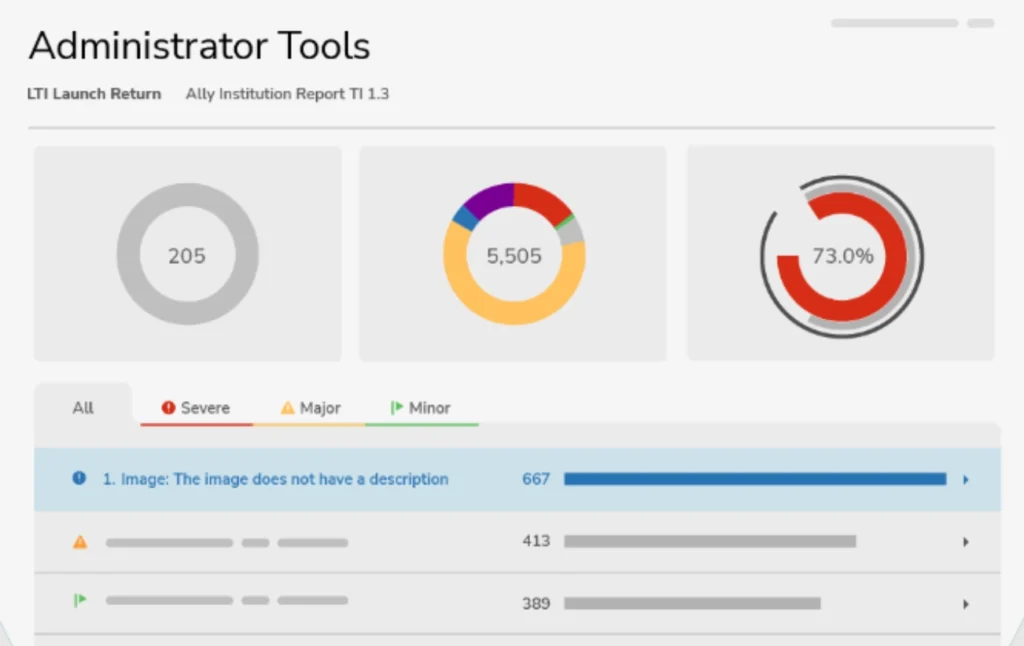Click the warning triangle on the second issue row

(79, 541)
